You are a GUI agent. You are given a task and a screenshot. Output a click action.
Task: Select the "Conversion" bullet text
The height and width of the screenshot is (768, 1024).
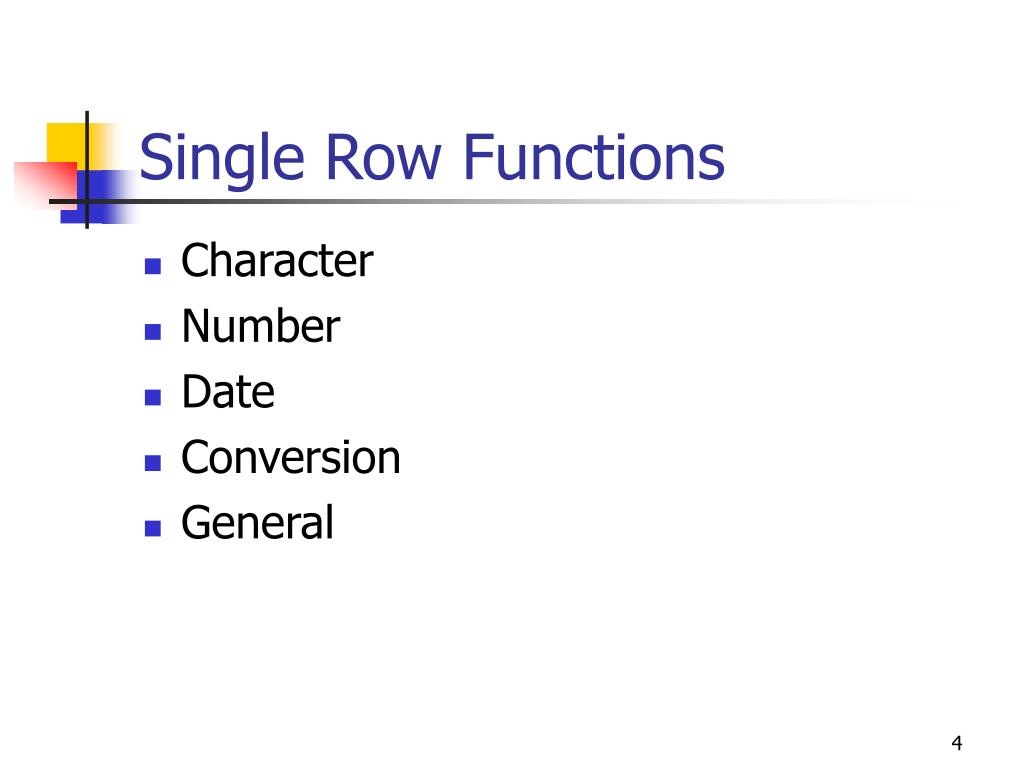(291, 458)
